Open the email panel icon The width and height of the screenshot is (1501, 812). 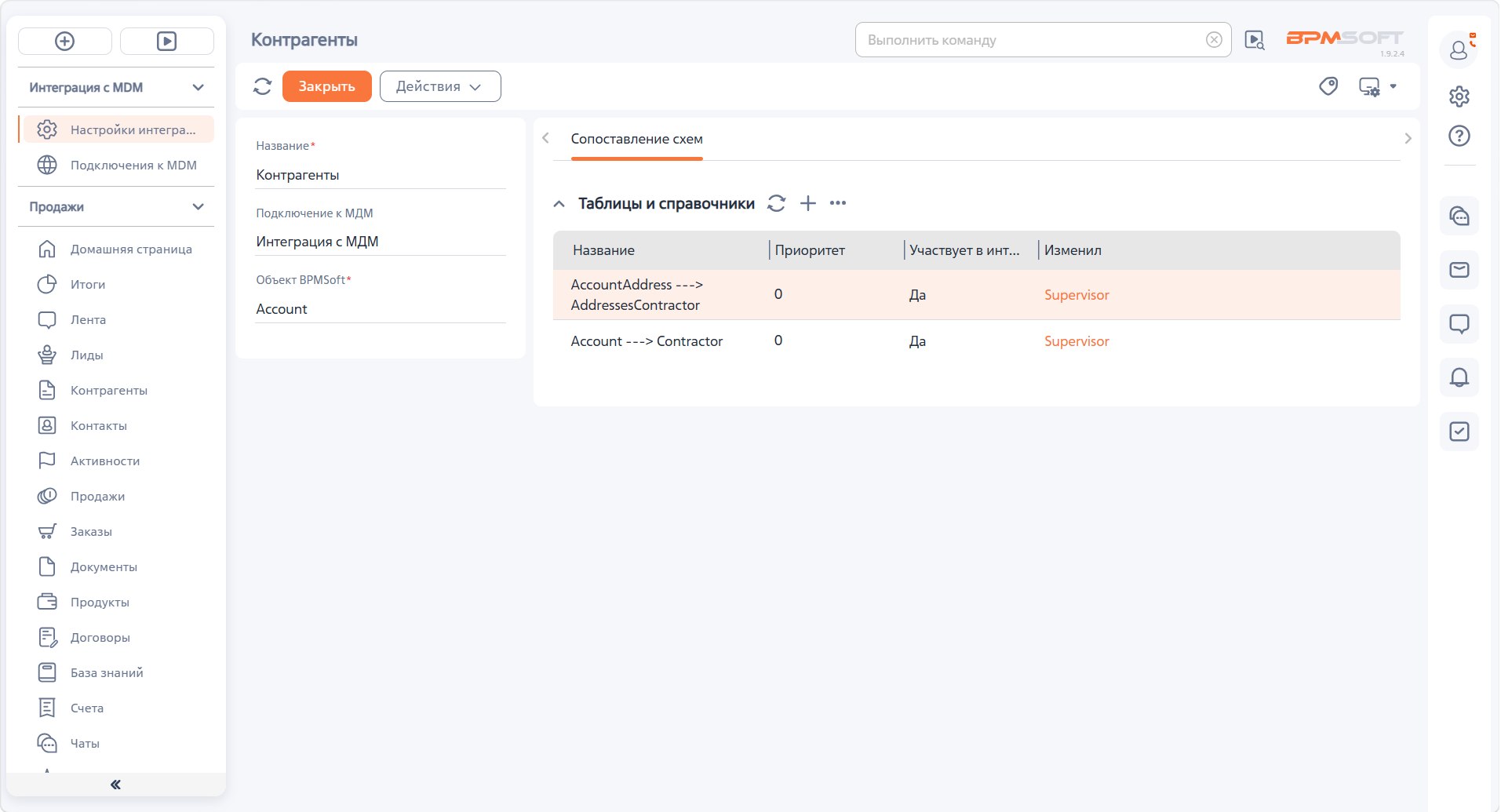click(x=1459, y=270)
